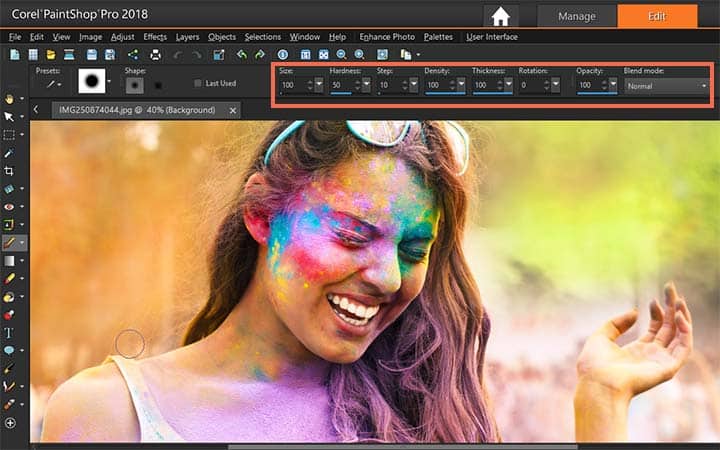Click the left arrow beside document tabs
The width and height of the screenshot is (720, 450).
pos(36,110)
